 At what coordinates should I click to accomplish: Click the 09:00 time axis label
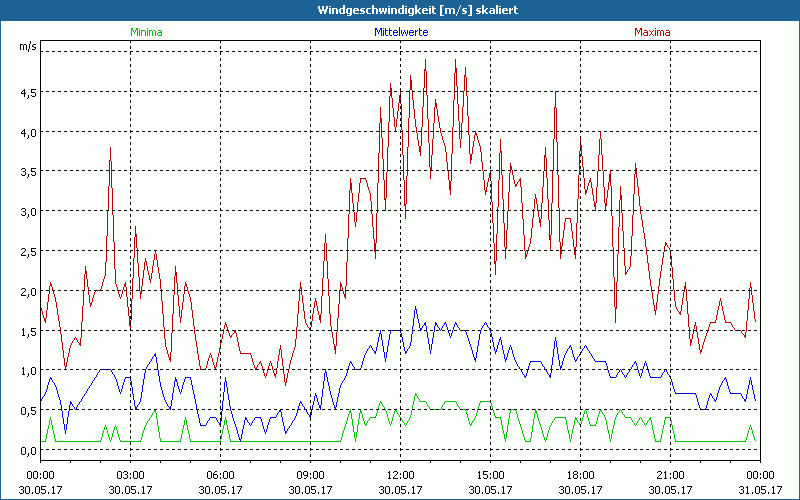click(x=310, y=475)
